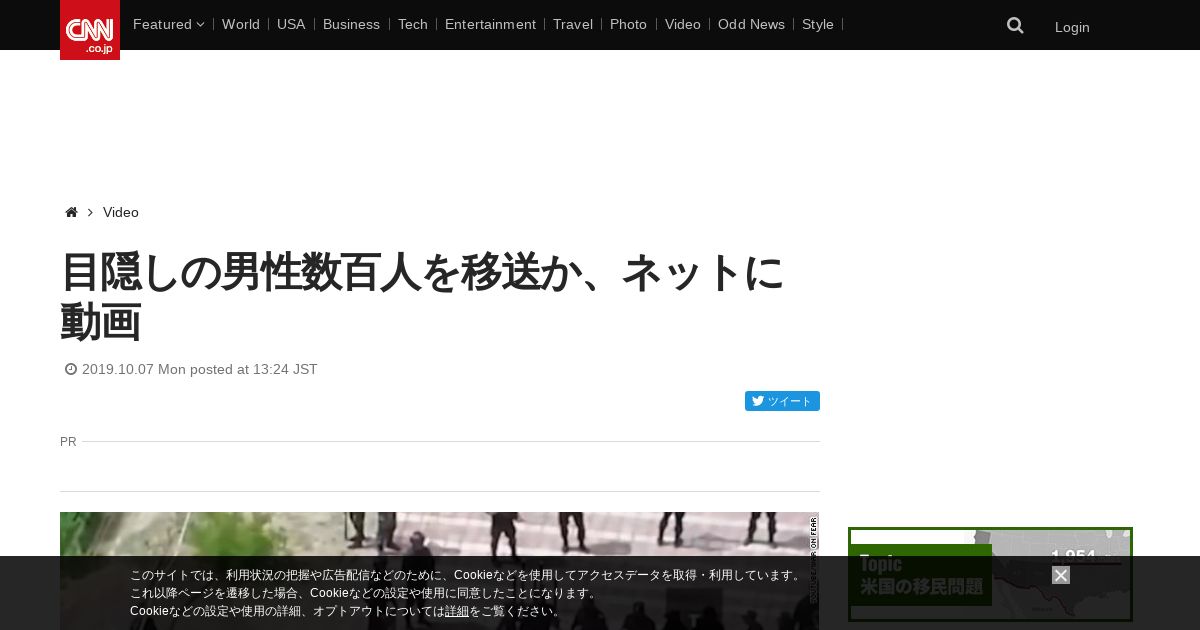Open the Topic 米国の移民問題 banner
Image resolution: width=1200 pixels, height=630 pixels.
[990, 575]
